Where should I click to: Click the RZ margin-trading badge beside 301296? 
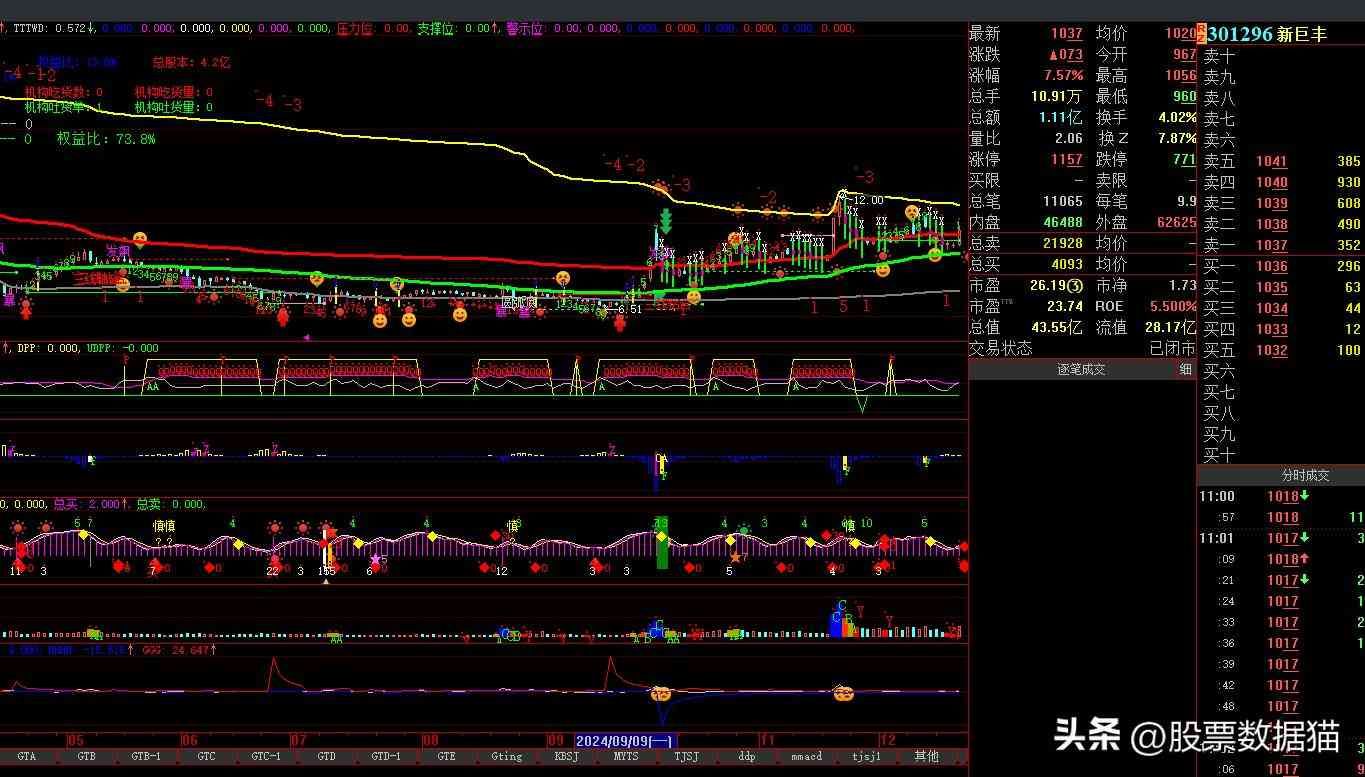click(x=1202, y=34)
